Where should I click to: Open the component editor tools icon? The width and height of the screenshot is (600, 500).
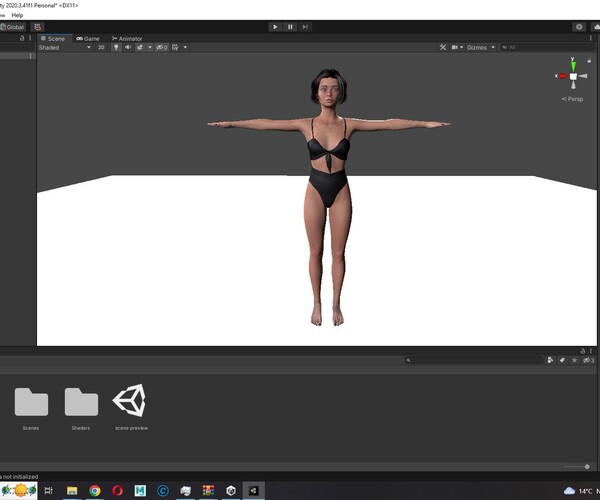pos(443,47)
